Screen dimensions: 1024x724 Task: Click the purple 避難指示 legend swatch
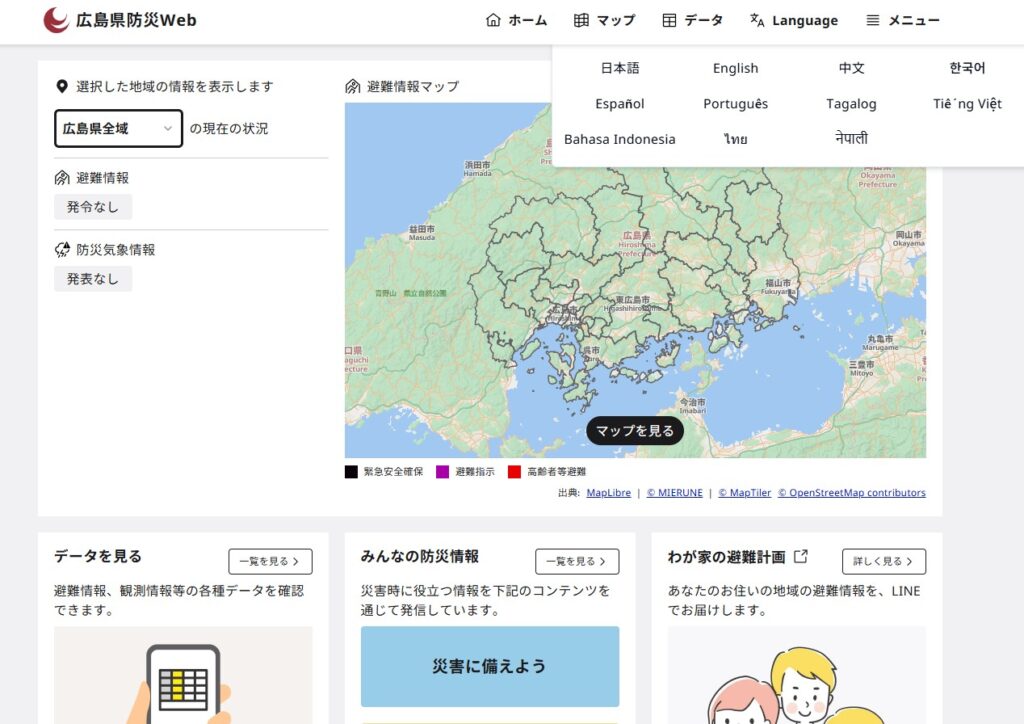click(x=442, y=472)
